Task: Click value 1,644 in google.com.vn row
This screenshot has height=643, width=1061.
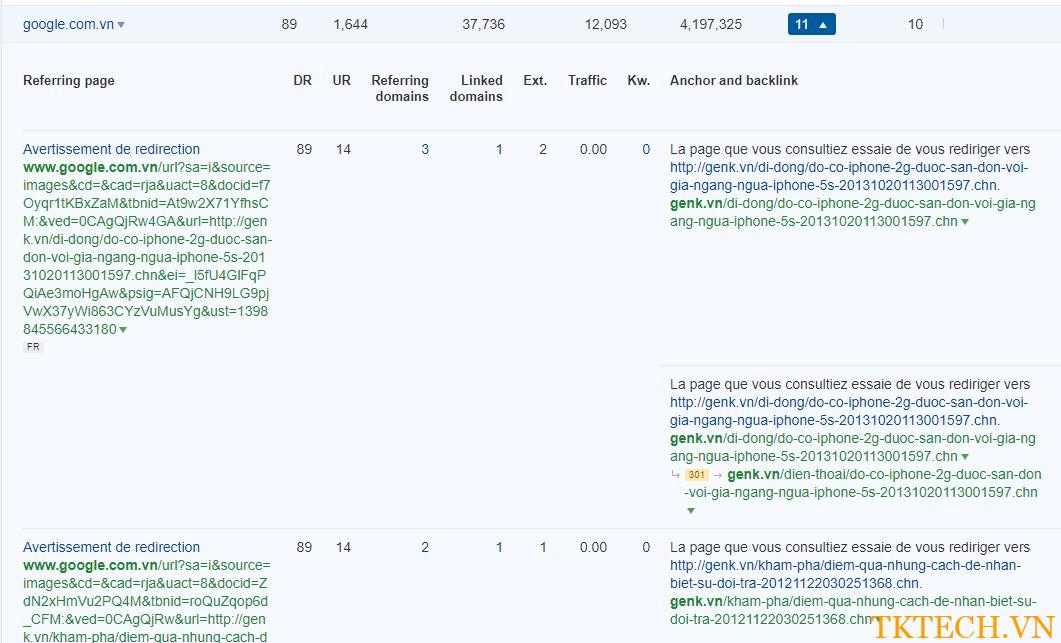Action: (x=351, y=24)
